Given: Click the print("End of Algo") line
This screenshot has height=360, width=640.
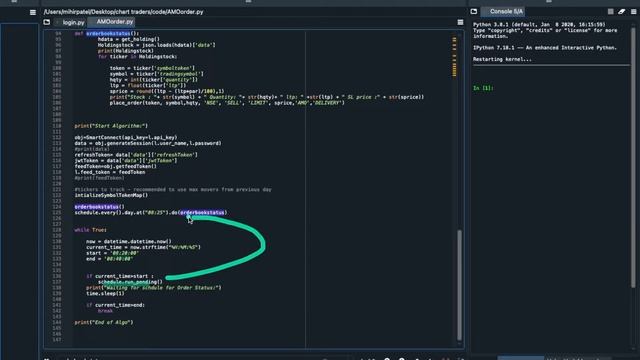Looking at the screenshot, I should point(104,322).
